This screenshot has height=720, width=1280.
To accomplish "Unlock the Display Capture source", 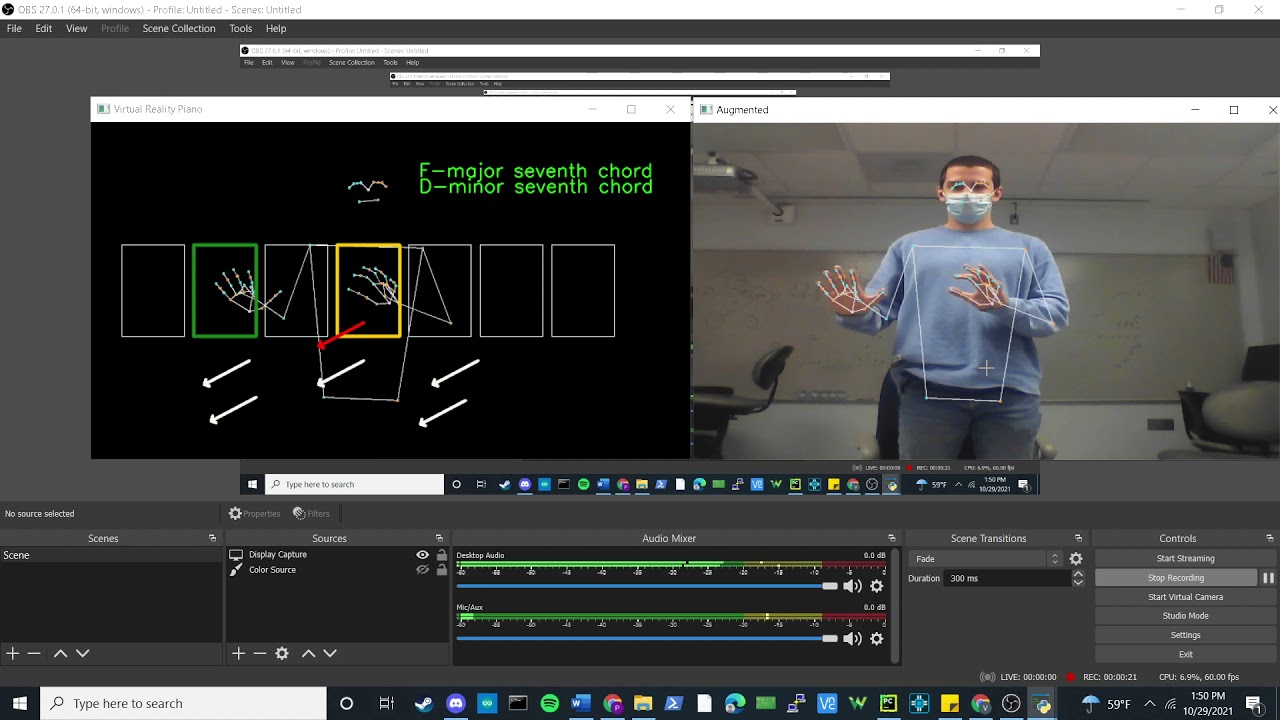I will click(x=441, y=555).
